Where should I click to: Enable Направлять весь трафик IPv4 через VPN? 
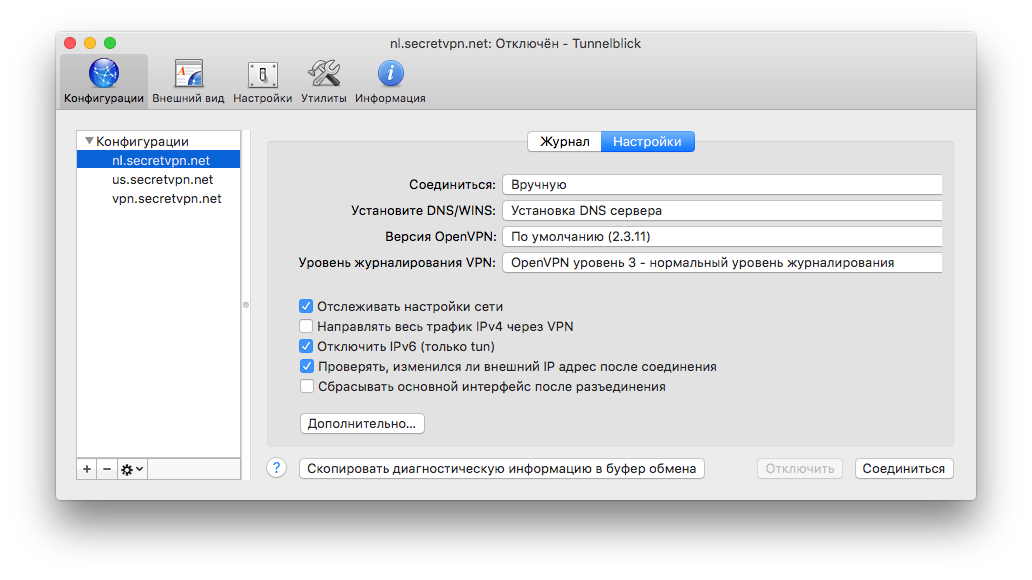pyautogui.click(x=306, y=327)
